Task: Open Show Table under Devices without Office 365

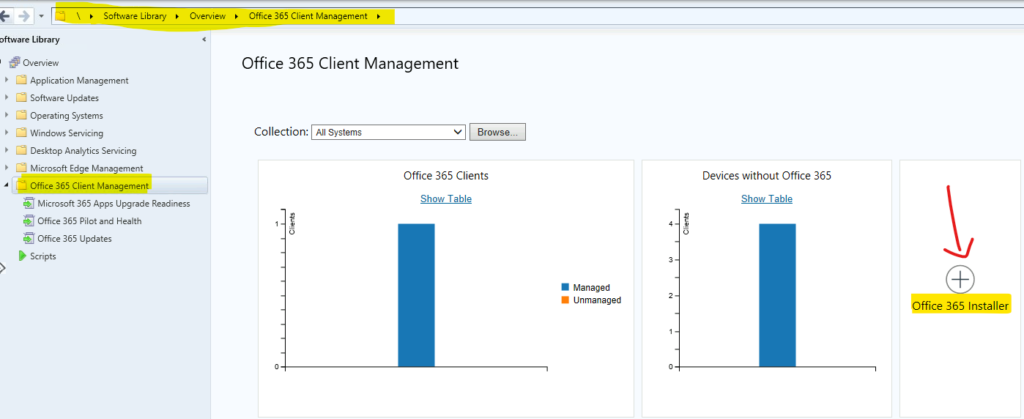Action: pos(767,198)
